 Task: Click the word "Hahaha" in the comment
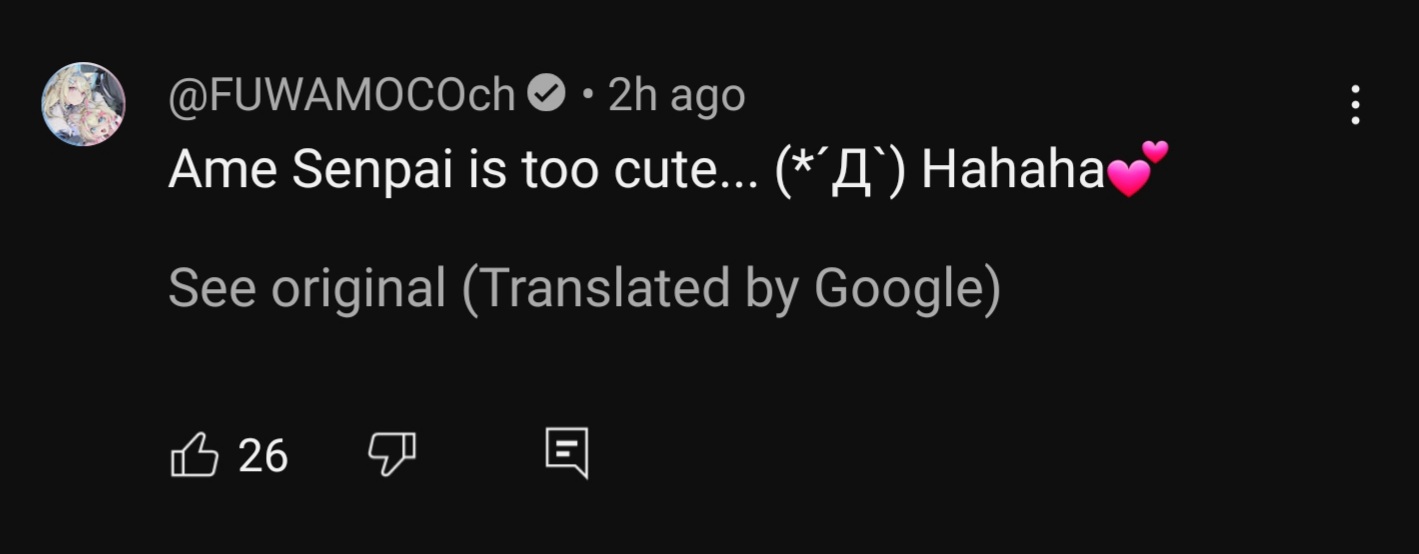click(1011, 171)
